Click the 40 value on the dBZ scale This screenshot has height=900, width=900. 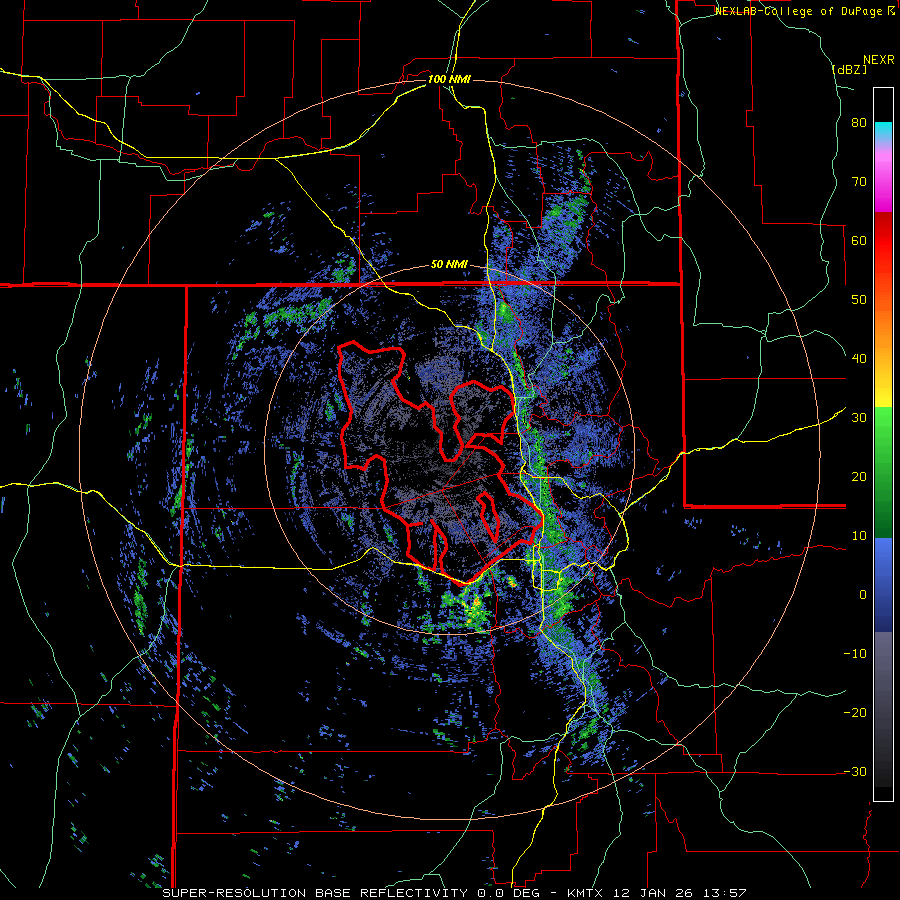click(x=859, y=359)
